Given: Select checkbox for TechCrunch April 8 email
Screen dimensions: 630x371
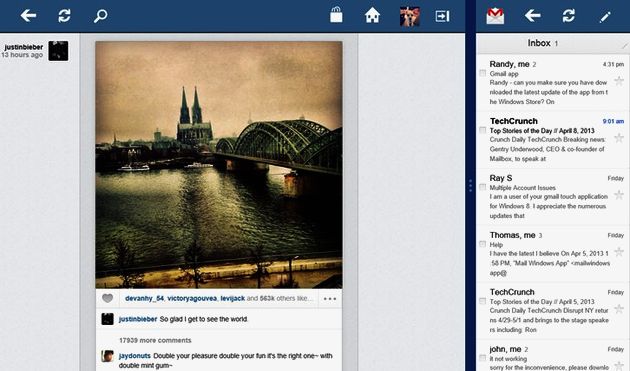Looking at the screenshot, I should pyautogui.click(x=482, y=130).
